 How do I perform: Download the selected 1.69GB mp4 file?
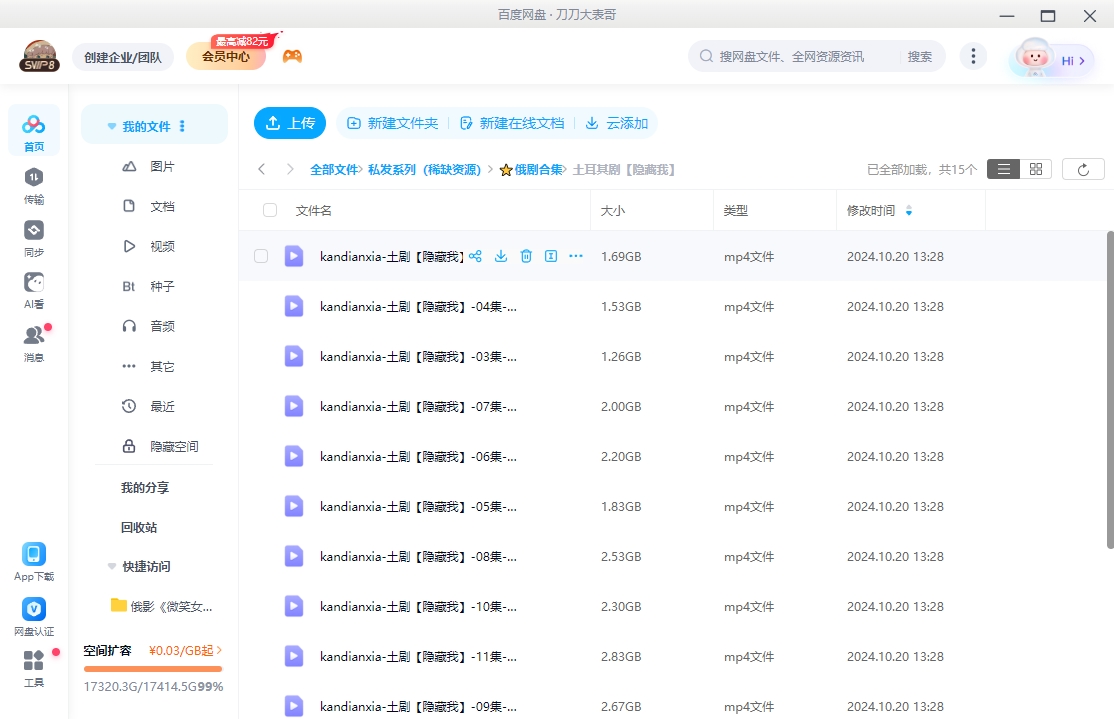coord(501,256)
